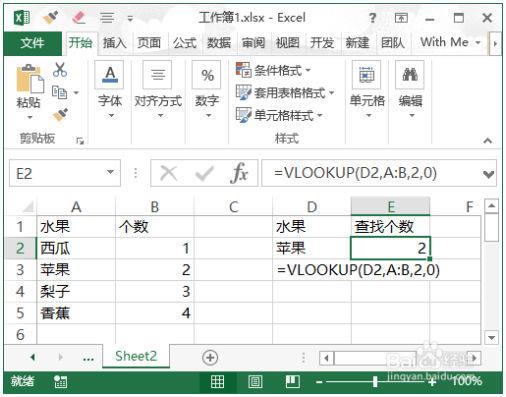Click the macro recording icon in status bar
Viewport: 506px width, 397px height.
(60, 381)
